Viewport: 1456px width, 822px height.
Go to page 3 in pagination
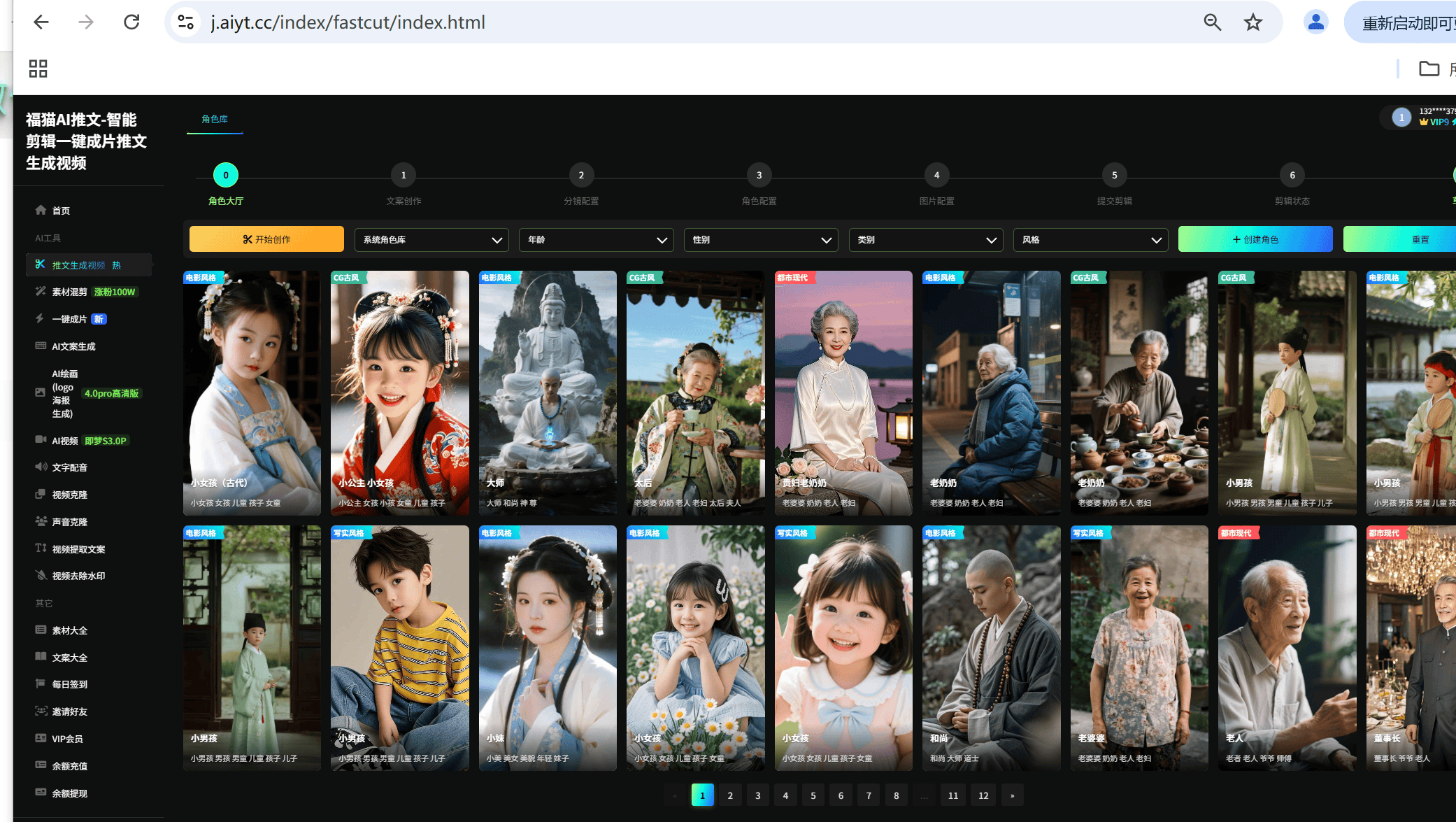coord(757,795)
